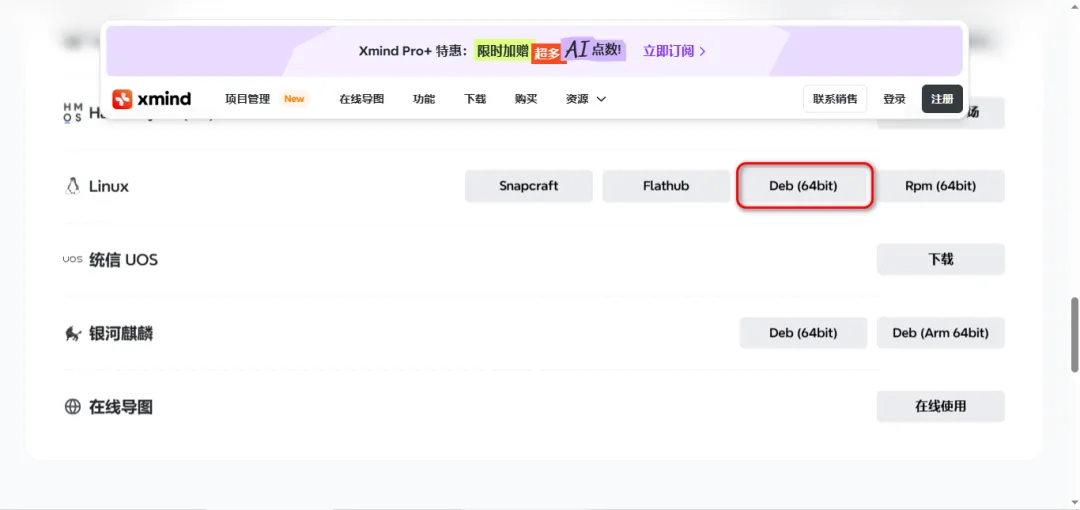Click the globe icon beside 在线导图 row
This screenshot has width=1080, height=510.
click(x=72, y=407)
